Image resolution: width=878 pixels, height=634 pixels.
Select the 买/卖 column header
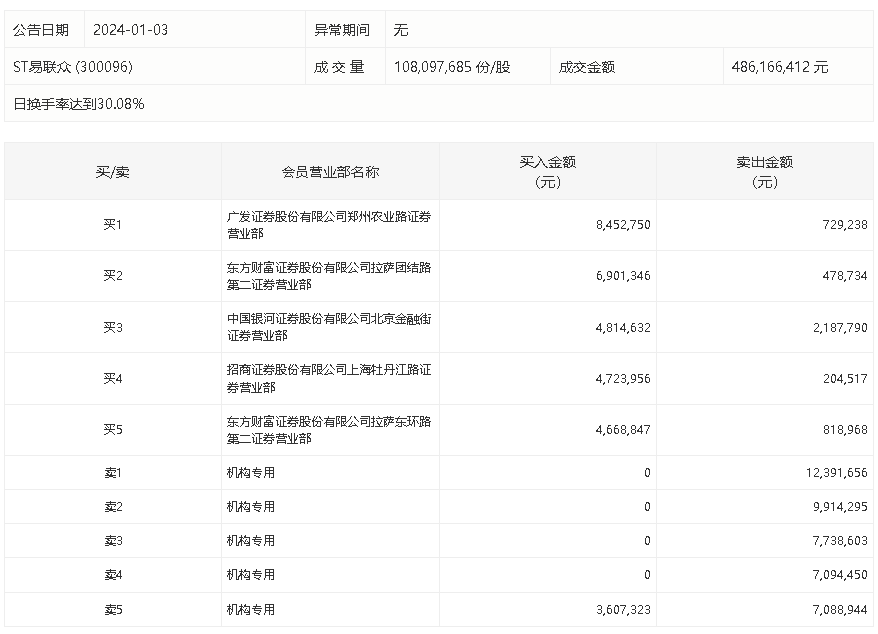coord(112,171)
